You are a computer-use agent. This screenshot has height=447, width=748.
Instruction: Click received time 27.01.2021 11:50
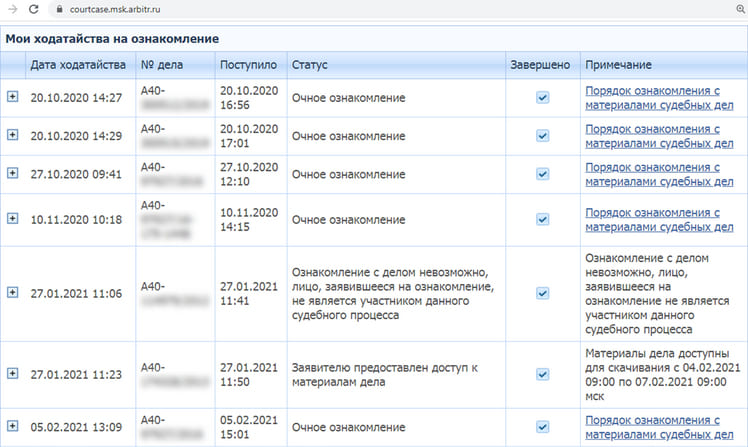coord(249,374)
